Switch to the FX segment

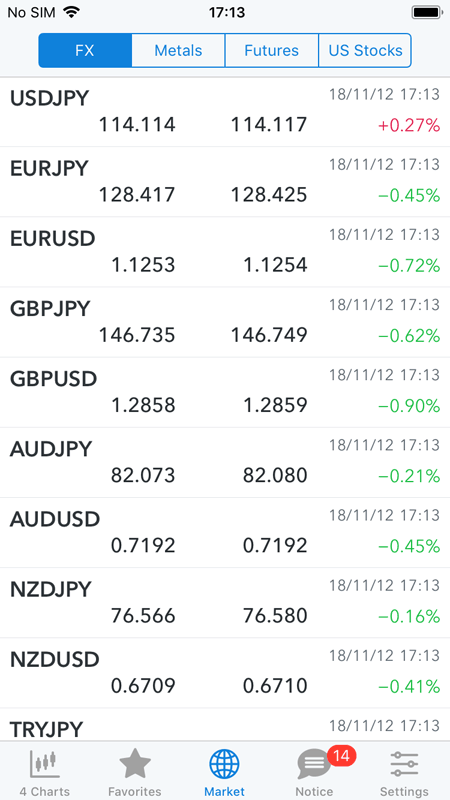point(85,51)
